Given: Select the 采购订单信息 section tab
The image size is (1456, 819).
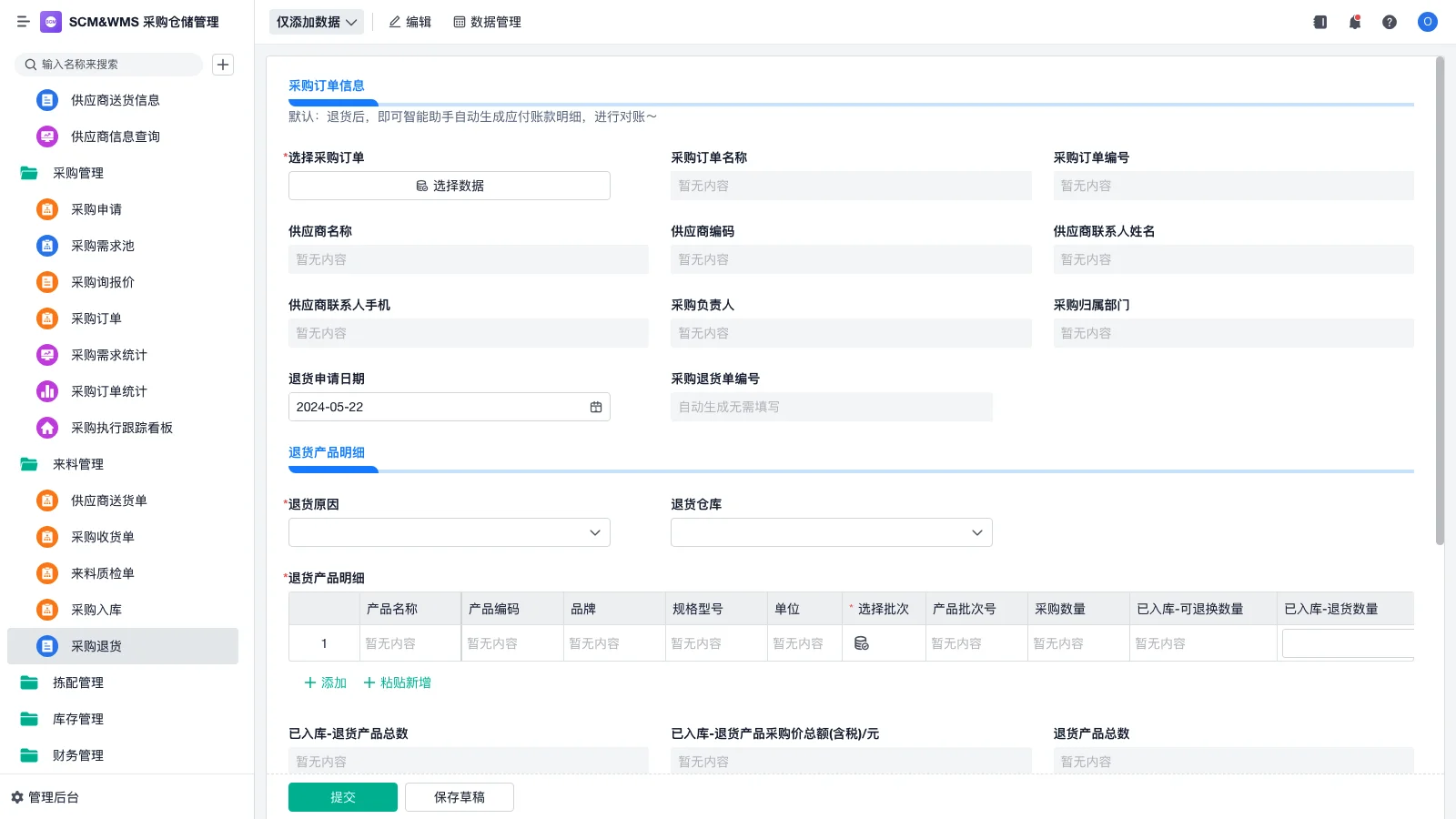Looking at the screenshot, I should point(327,86).
